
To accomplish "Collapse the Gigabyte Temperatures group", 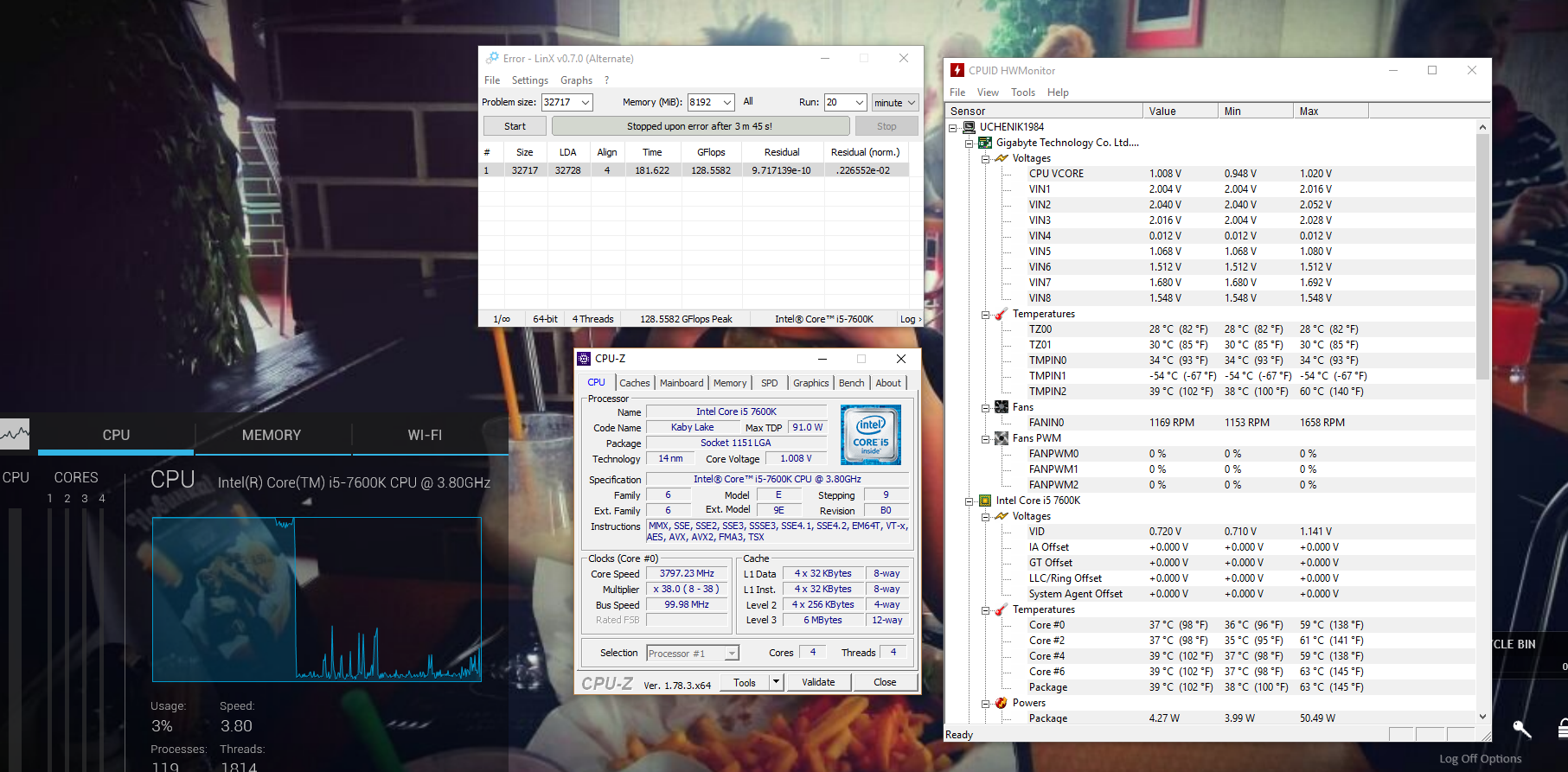I will [985, 314].
